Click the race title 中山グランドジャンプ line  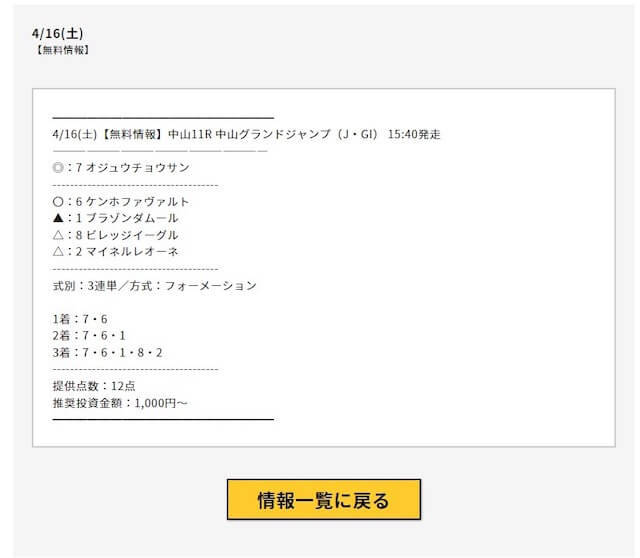click(247, 134)
